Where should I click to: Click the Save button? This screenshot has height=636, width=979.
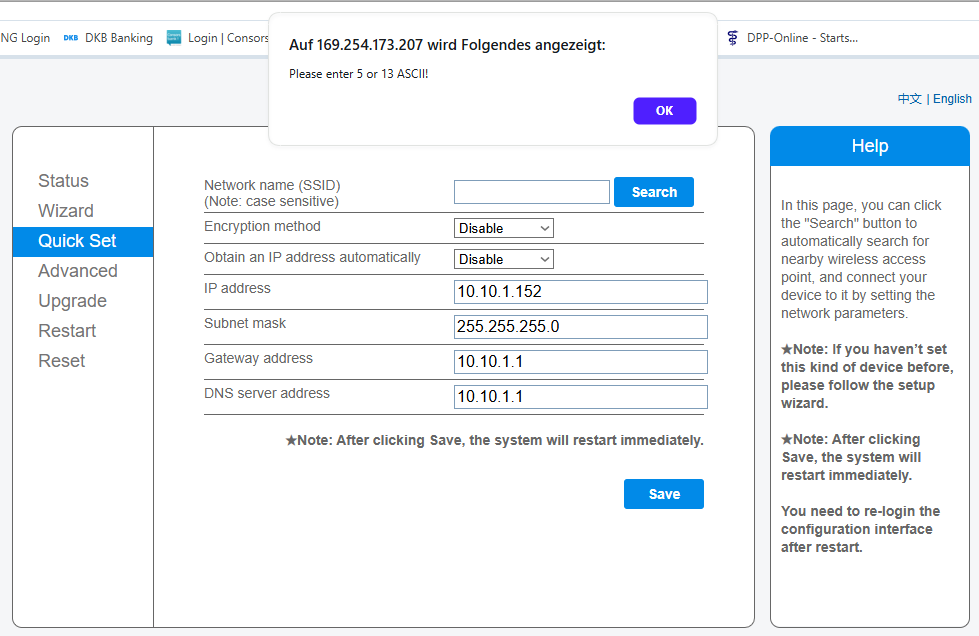click(663, 494)
